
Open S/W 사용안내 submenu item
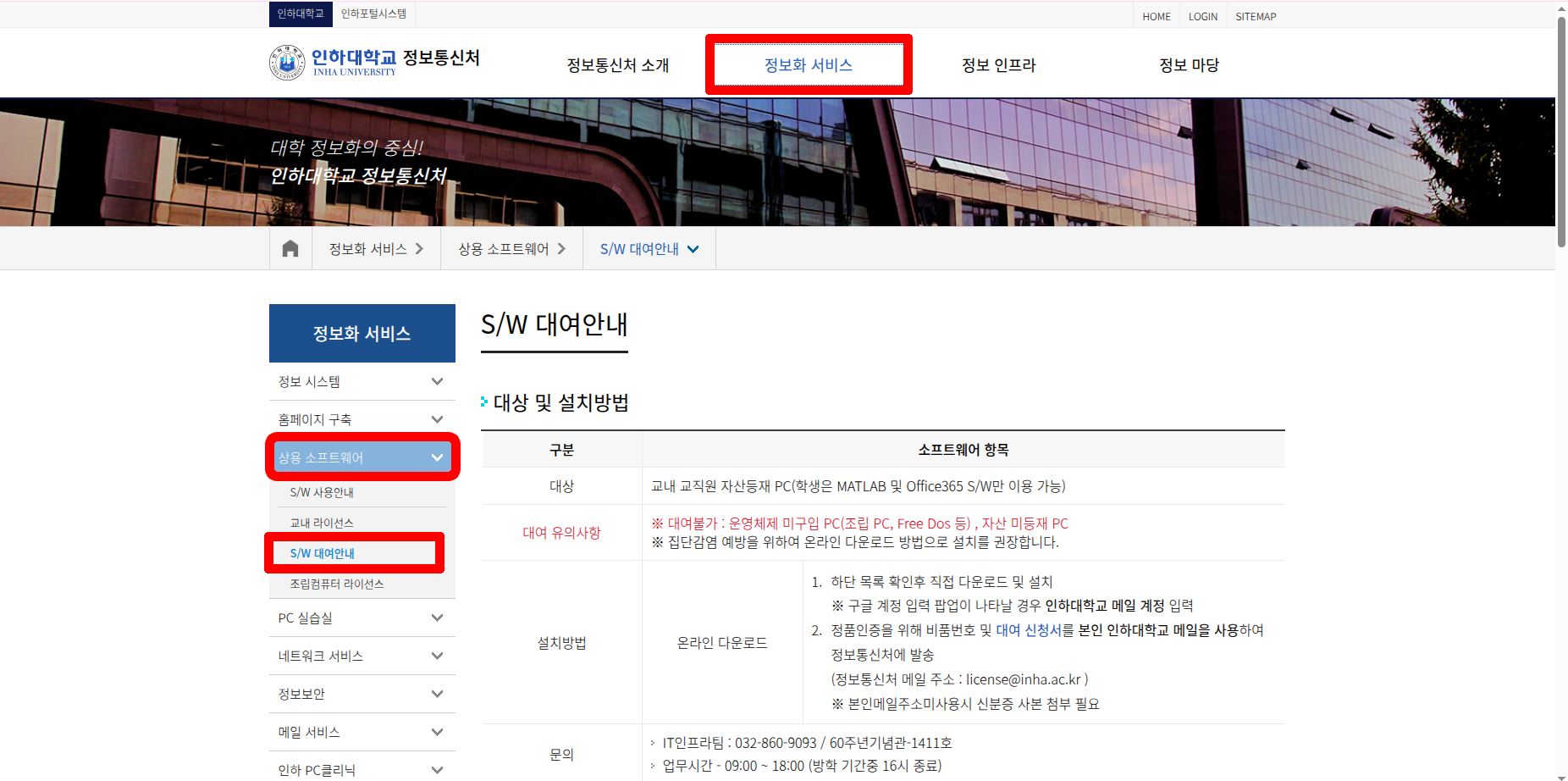click(x=322, y=492)
